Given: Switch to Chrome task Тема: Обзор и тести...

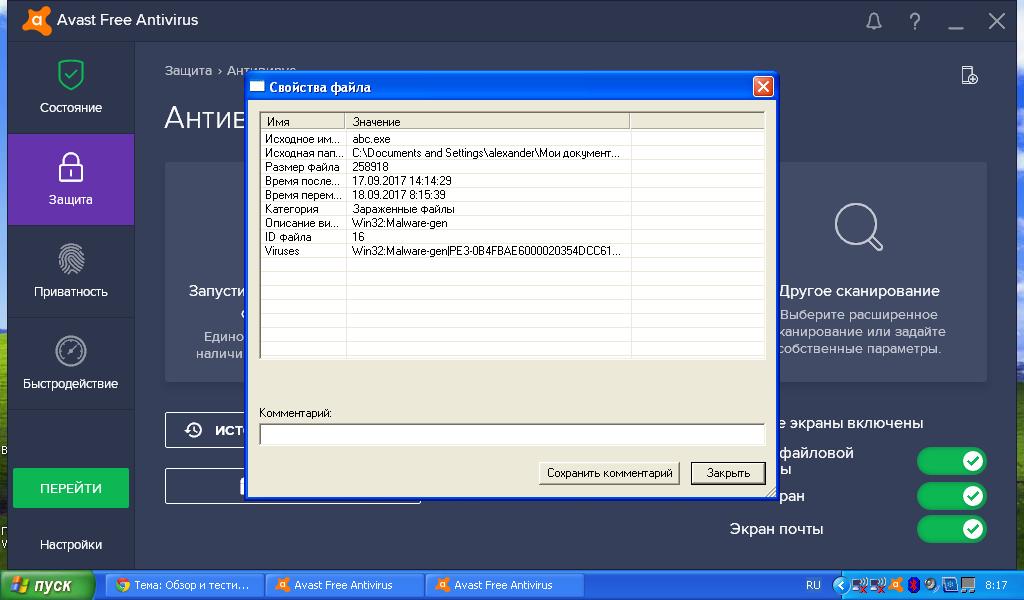Looking at the screenshot, I should coord(185,585).
